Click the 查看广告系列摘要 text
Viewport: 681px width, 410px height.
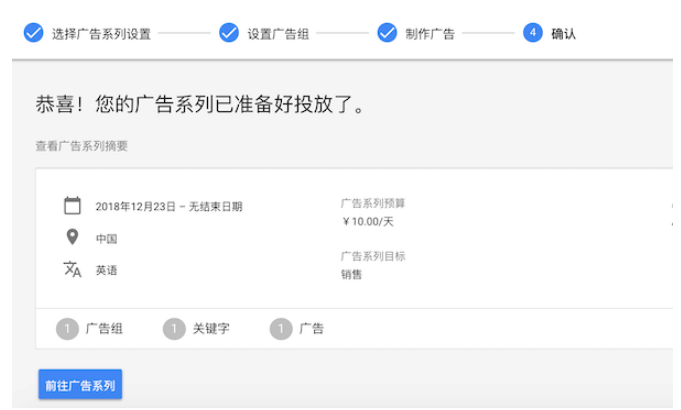[82, 146]
